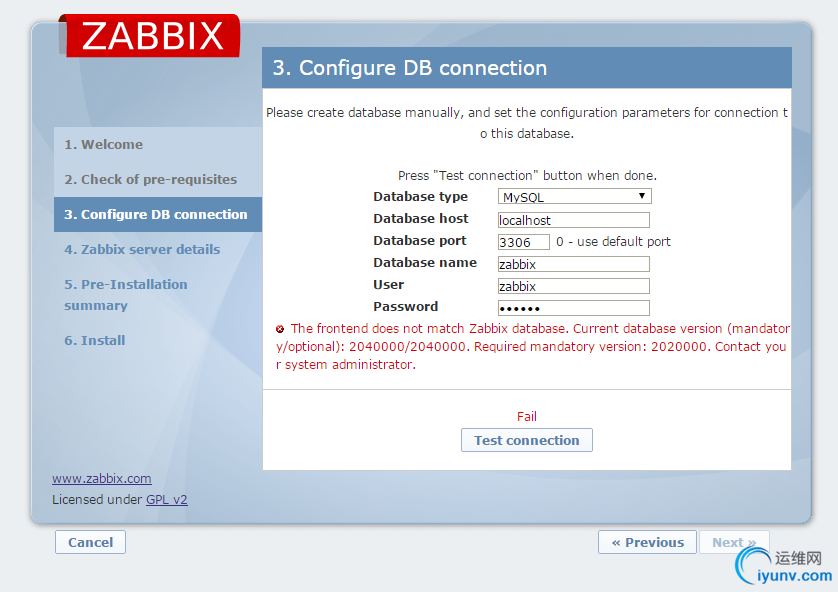838x592 pixels.
Task: Select step 3. Configure DB connection
Action: [x=158, y=214]
